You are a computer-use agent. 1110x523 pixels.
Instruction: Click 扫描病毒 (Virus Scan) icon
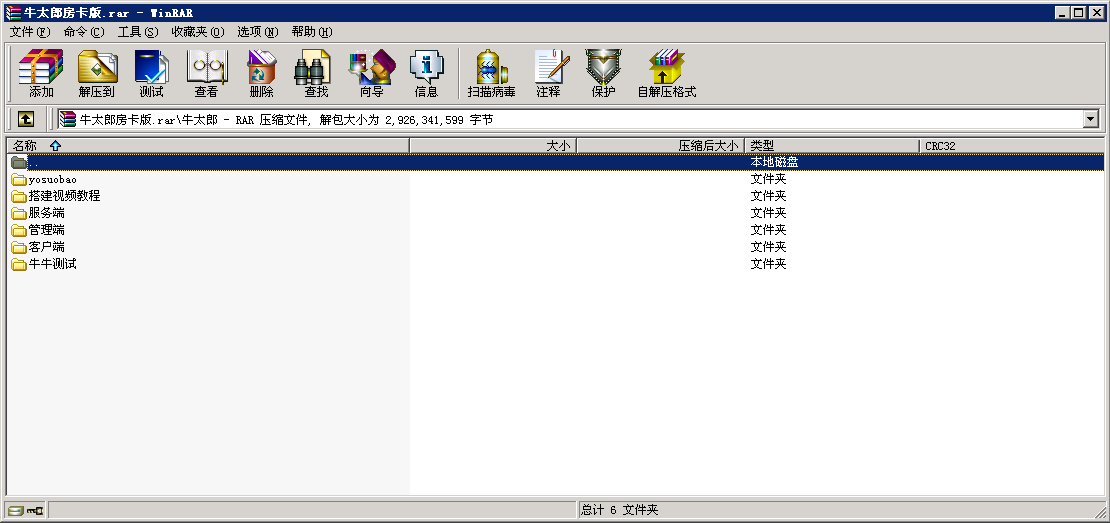click(x=491, y=73)
